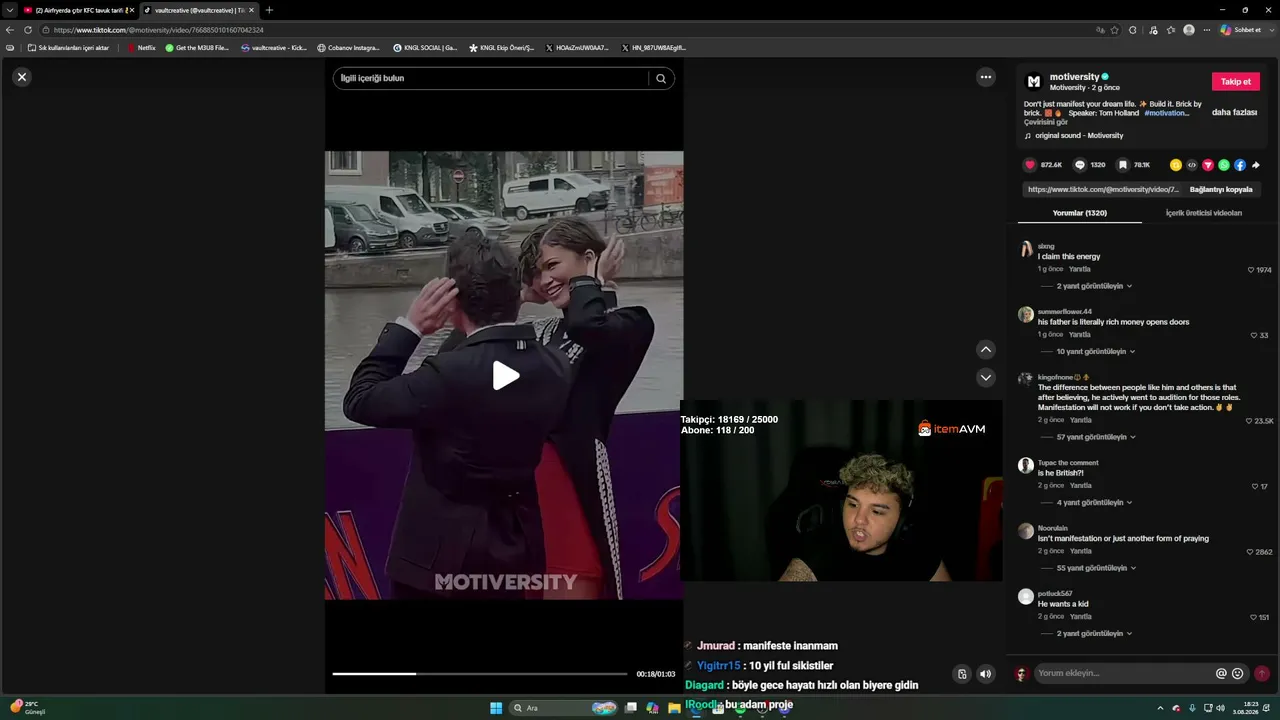Get the embed code icon
This screenshot has width=1280, height=720.
point(1192,165)
